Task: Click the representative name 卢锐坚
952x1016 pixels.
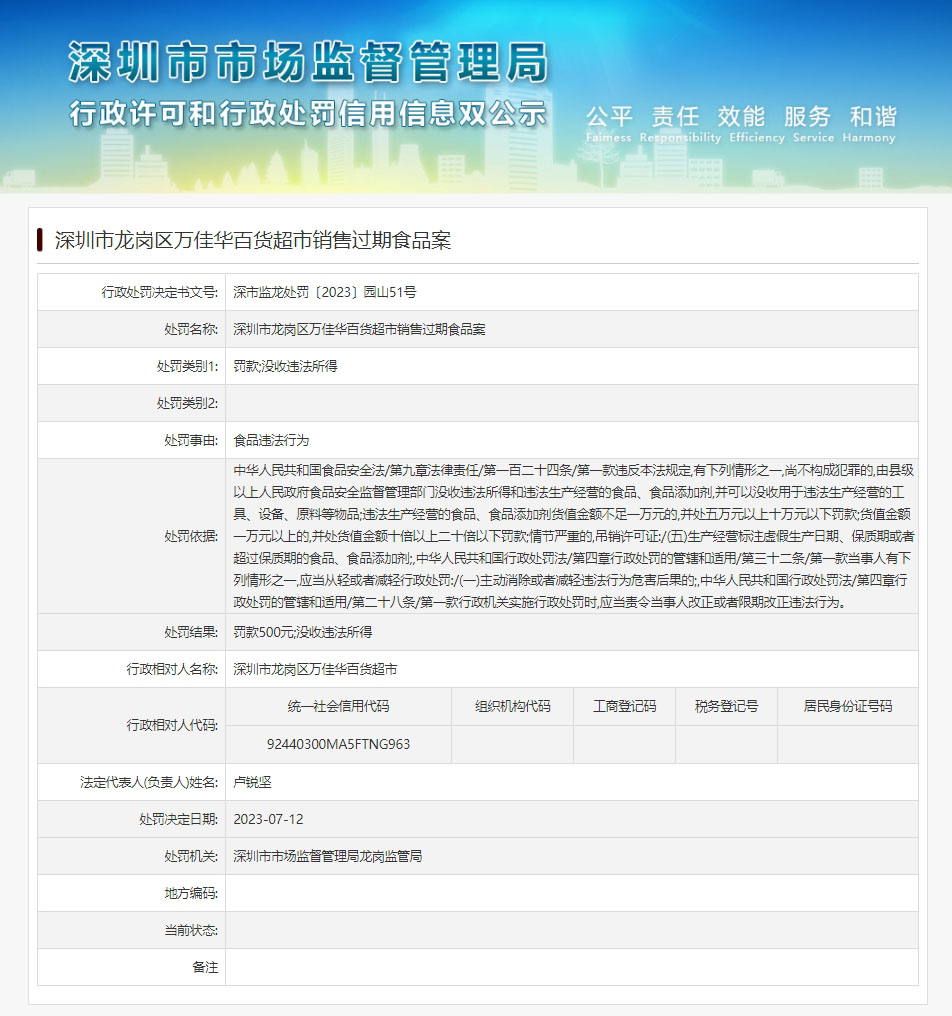Action: click(x=252, y=783)
